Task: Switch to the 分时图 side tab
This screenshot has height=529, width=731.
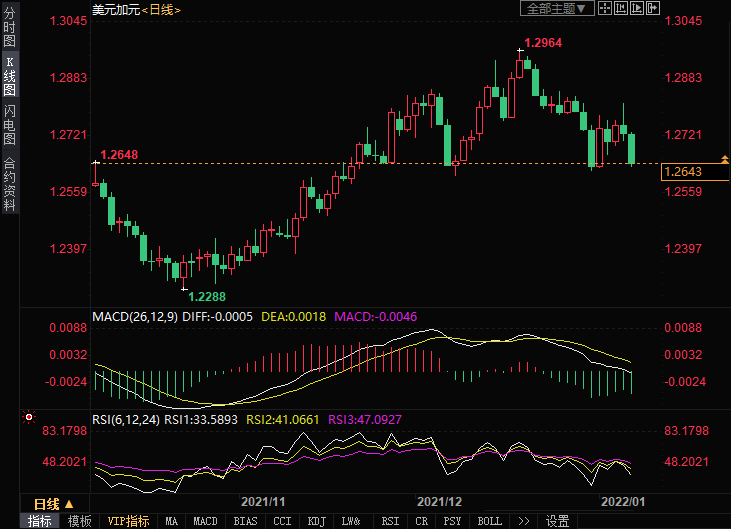Action: 9,28
